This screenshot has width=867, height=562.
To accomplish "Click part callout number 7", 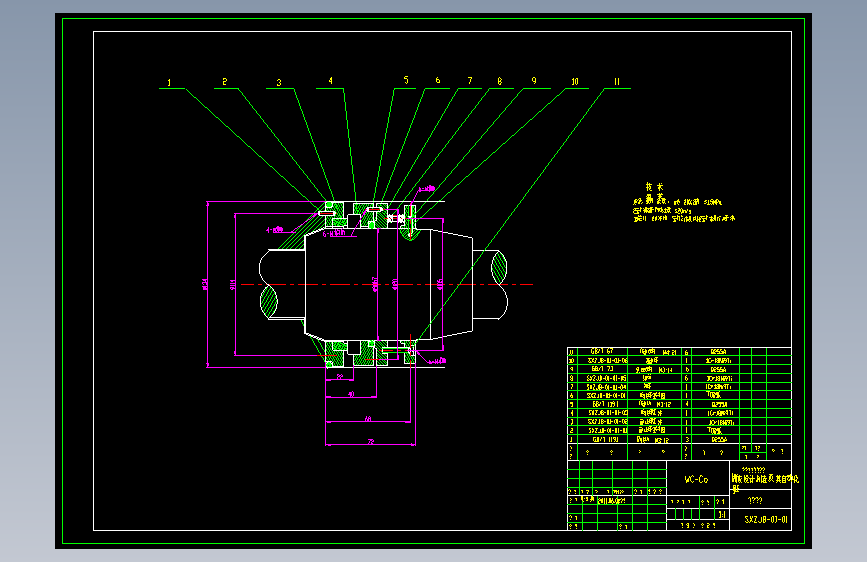I will point(470,81).
